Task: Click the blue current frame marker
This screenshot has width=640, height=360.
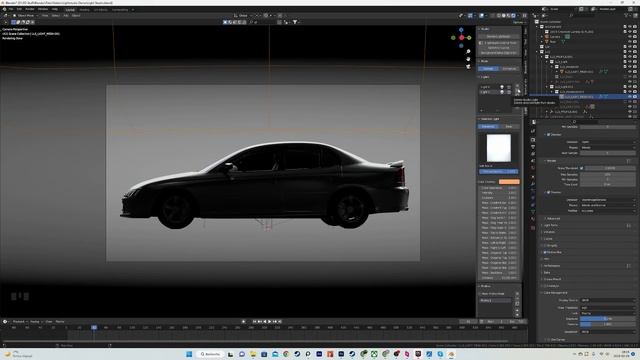Action: (x=94, y=327)
